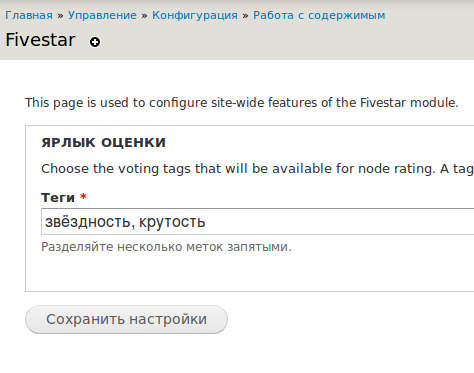Click the word звёздность in Теги field
Screen dimensions: 474x373
tap(88, 222)
